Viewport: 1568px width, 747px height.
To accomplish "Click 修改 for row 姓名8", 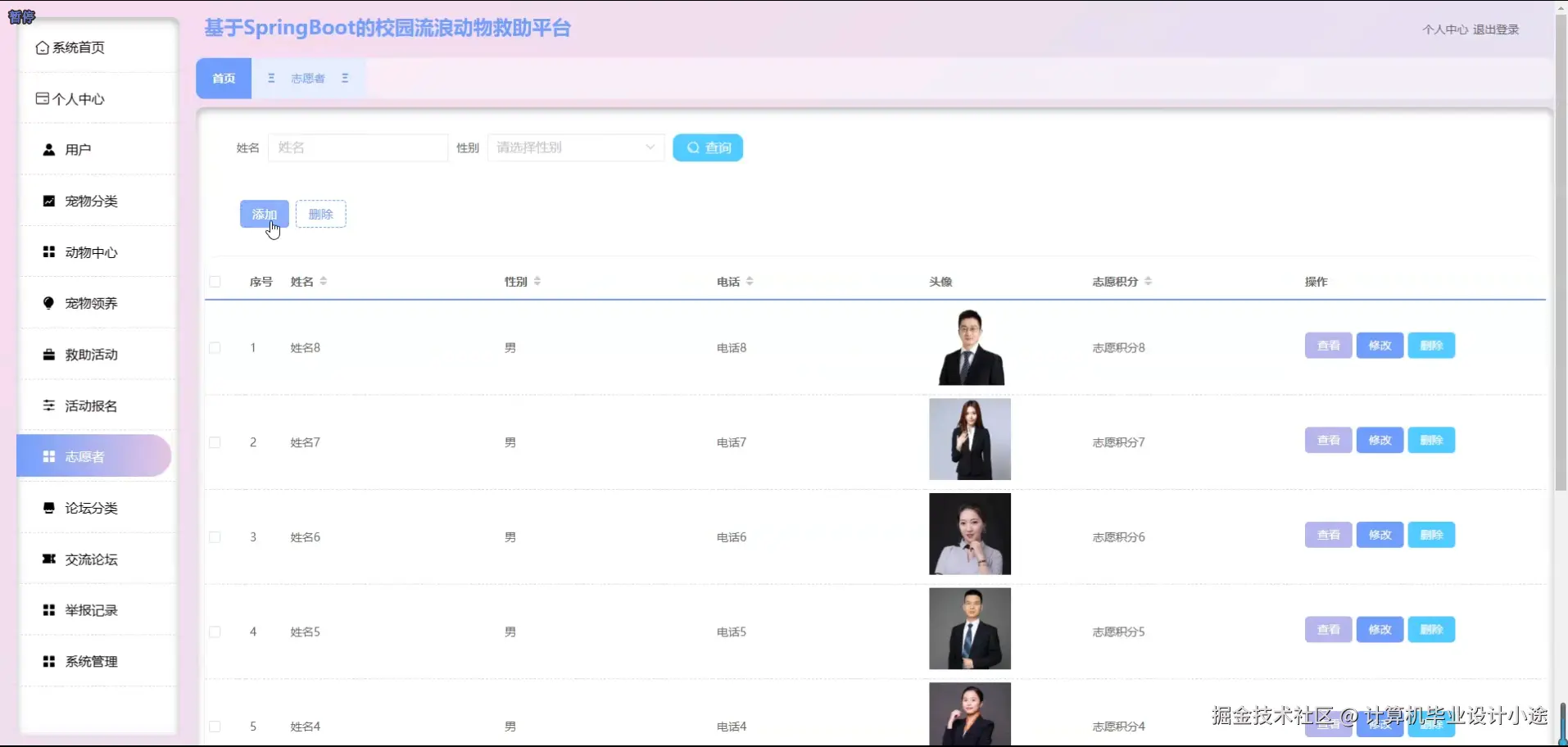I will tap(1380, 346).
